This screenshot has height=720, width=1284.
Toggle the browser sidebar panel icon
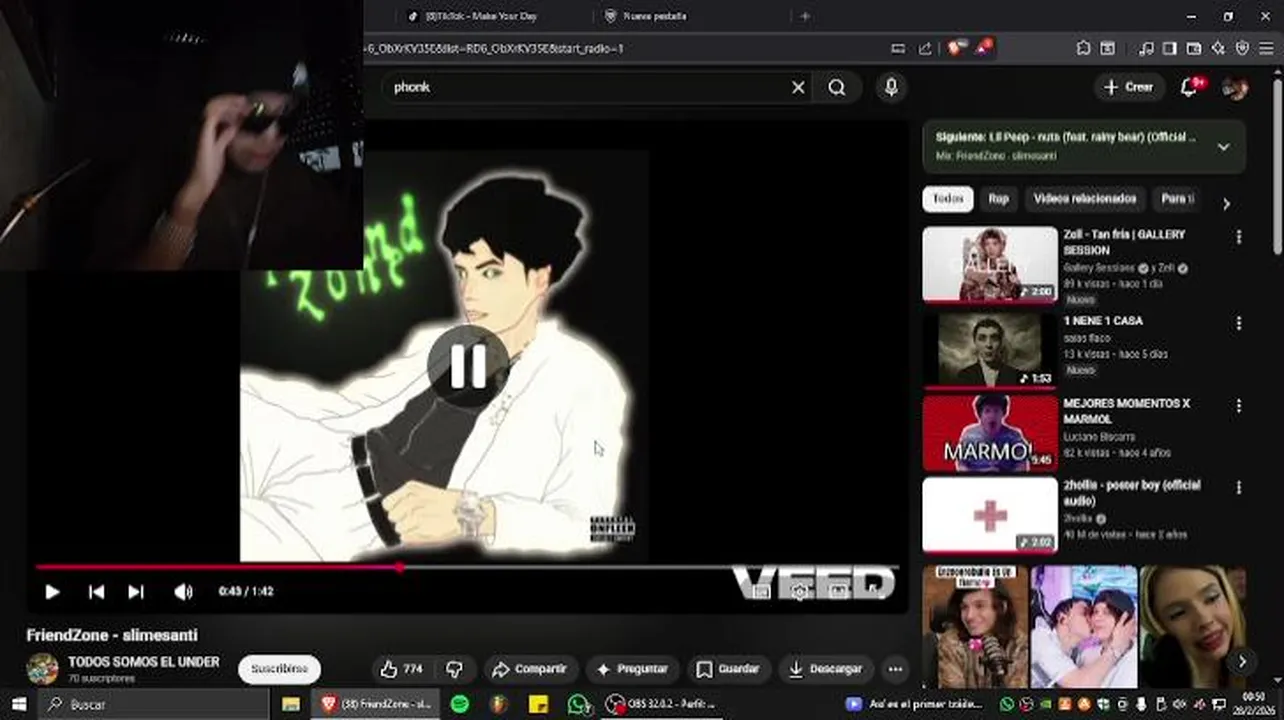(1171, 48)
